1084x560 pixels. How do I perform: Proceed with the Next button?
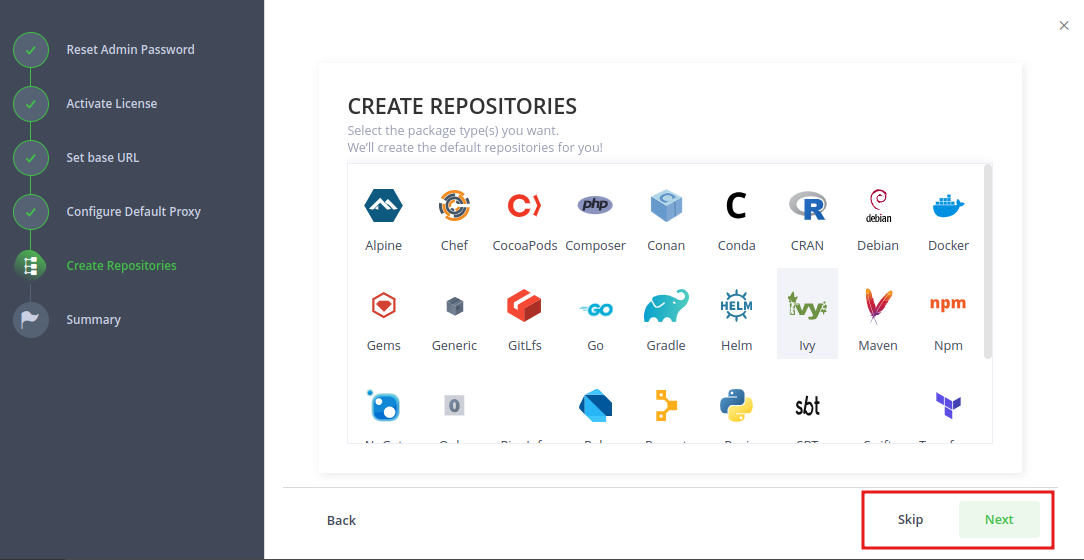tap(999, 519)
